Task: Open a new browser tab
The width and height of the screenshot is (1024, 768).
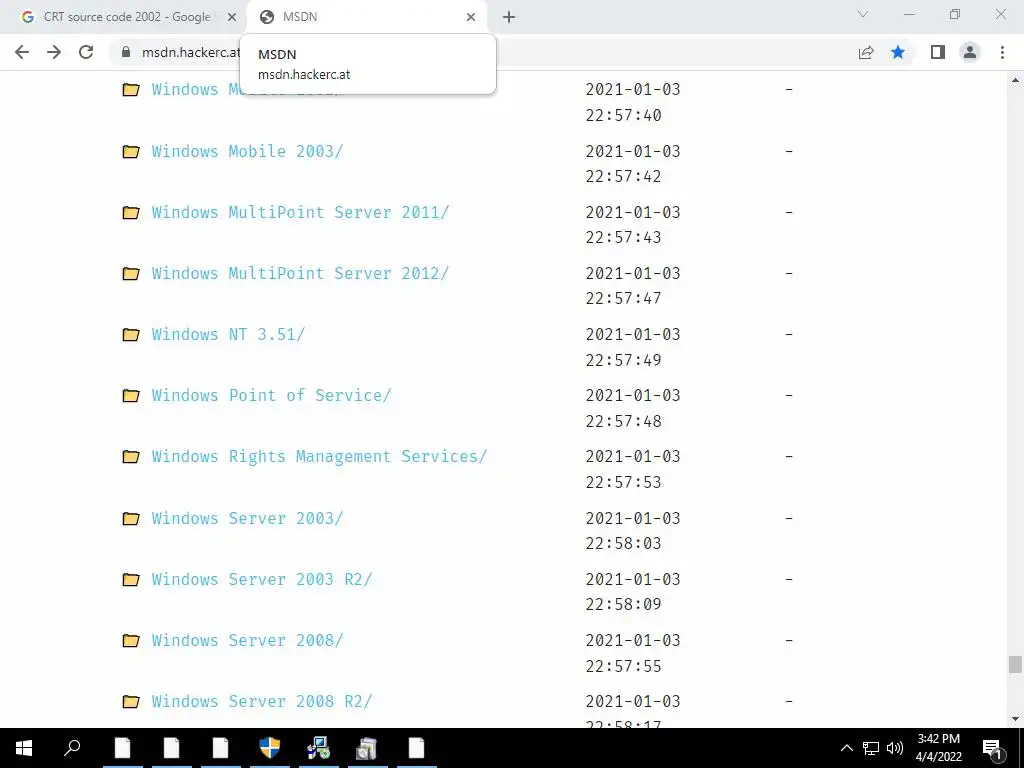Action: (509, 17)
